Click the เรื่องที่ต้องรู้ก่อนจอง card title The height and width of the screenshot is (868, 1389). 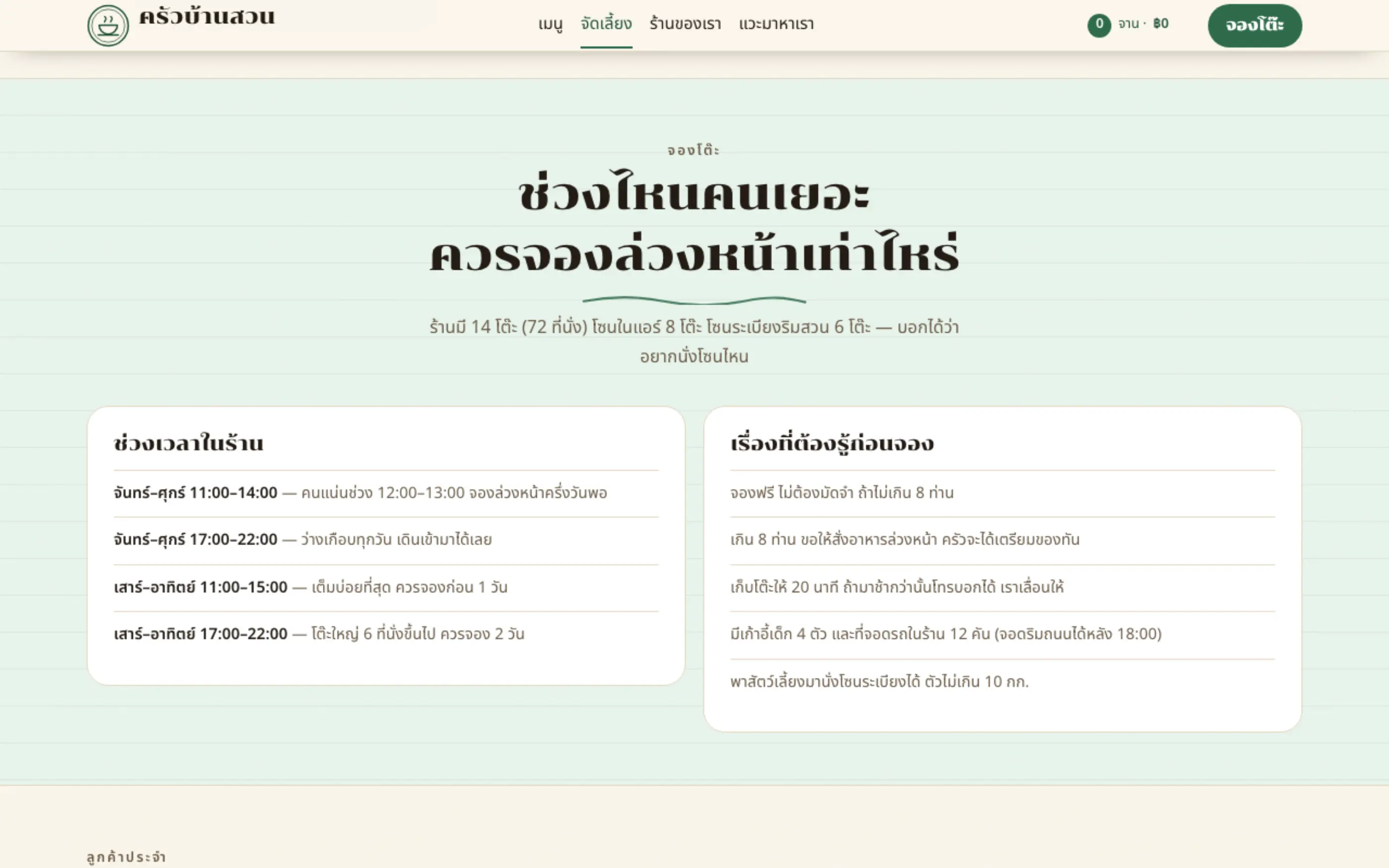click(832, 444)
